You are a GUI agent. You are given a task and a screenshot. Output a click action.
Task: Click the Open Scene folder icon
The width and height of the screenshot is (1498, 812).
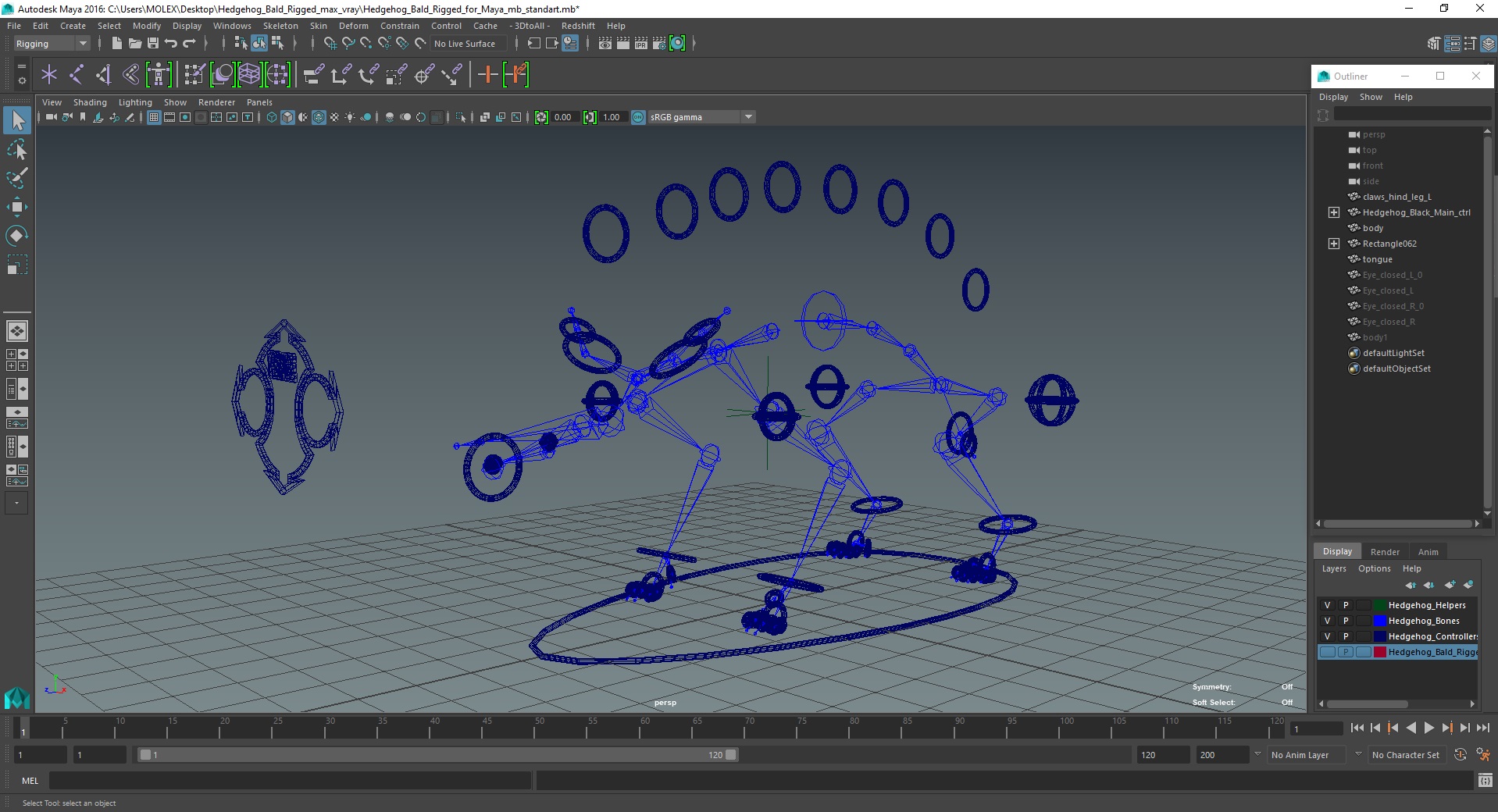click(x=134, y=44)
